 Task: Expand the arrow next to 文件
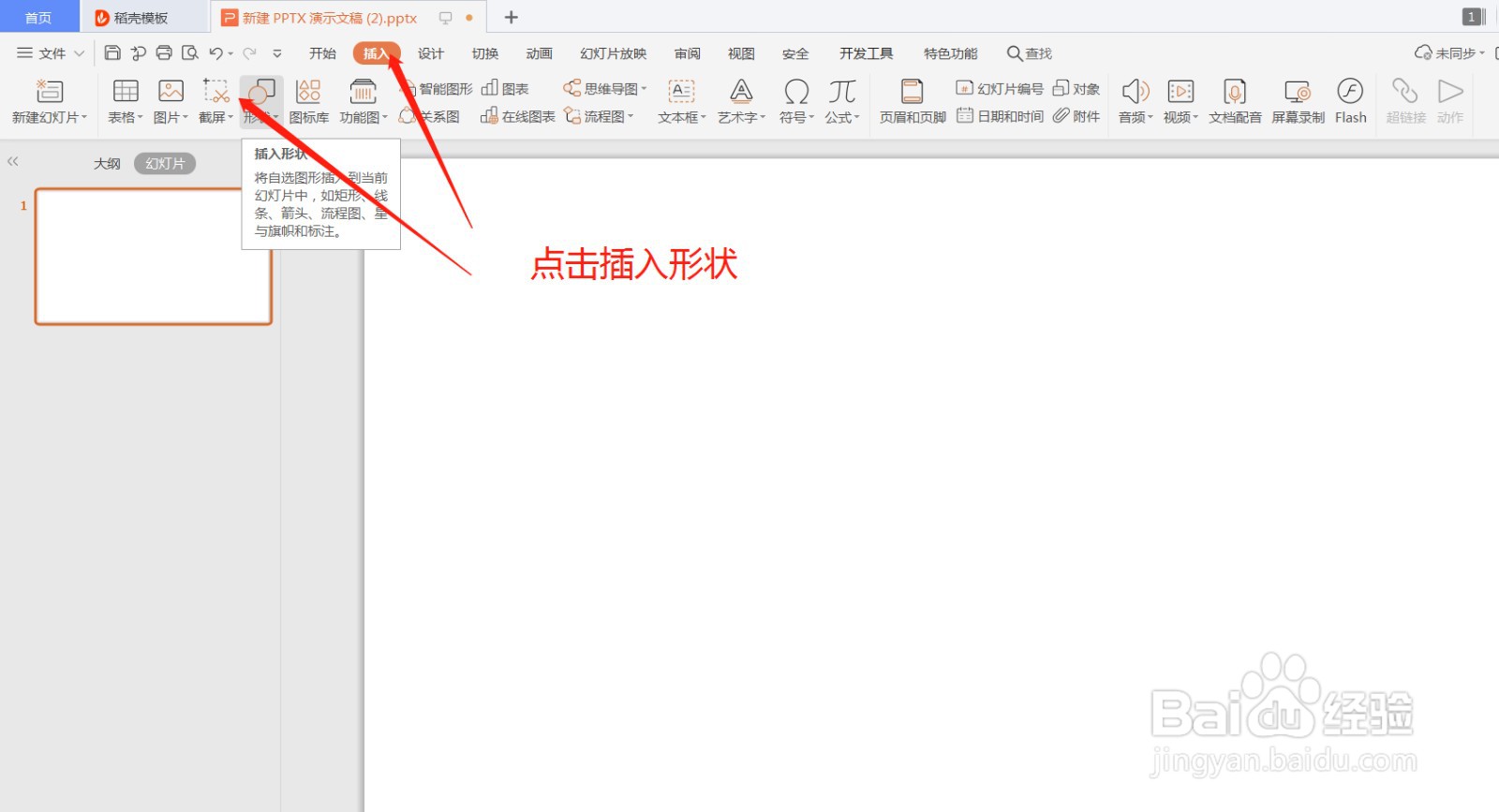[80, 53]
